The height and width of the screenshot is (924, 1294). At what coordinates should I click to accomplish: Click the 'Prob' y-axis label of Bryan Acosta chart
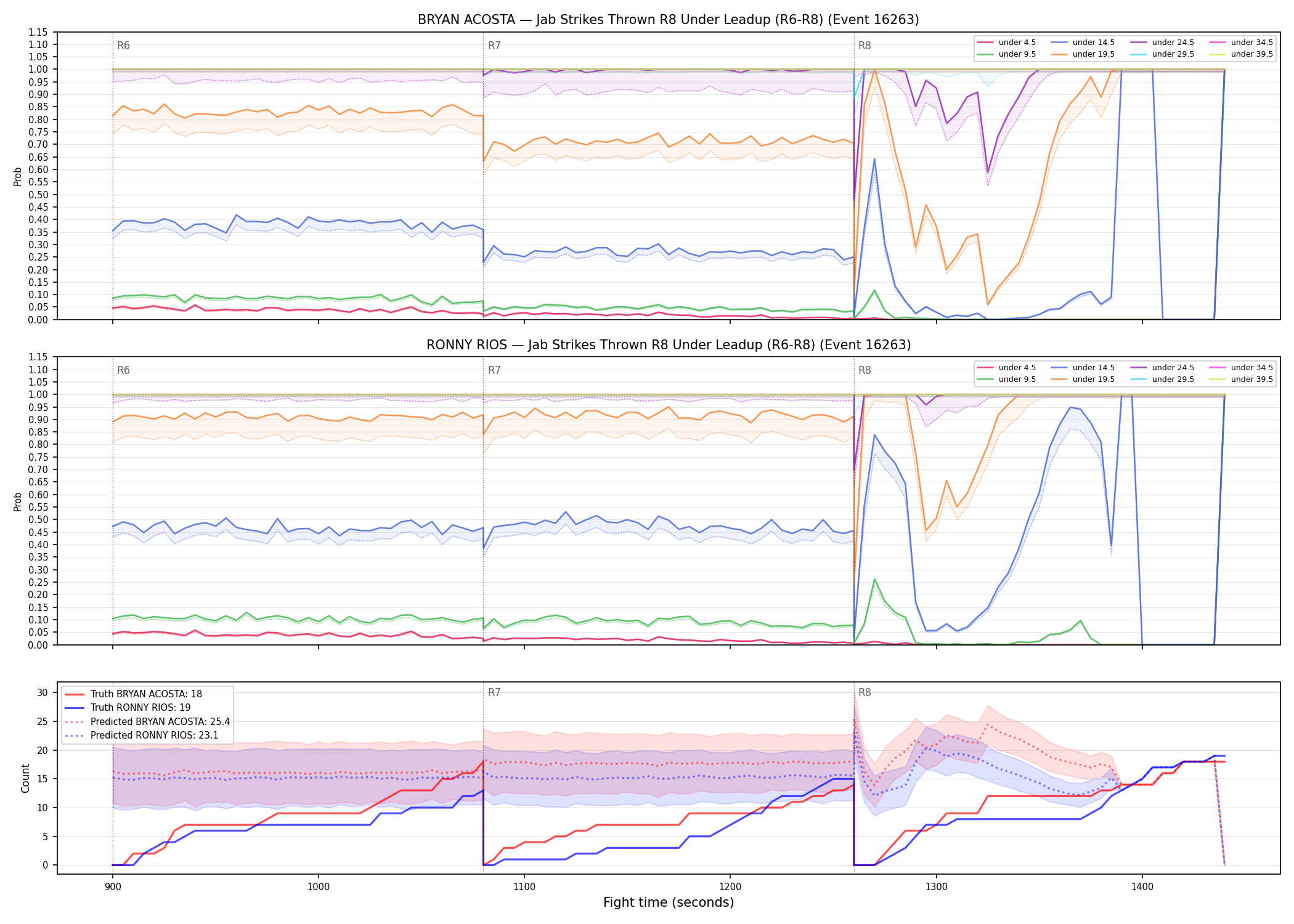[x=18, y=176]
